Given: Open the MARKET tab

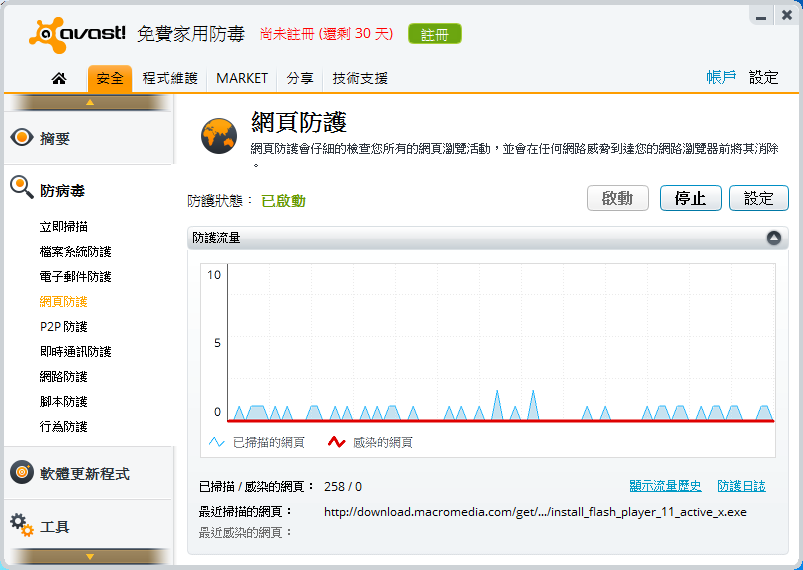Looking at the screenshot, I should (242, 78).
